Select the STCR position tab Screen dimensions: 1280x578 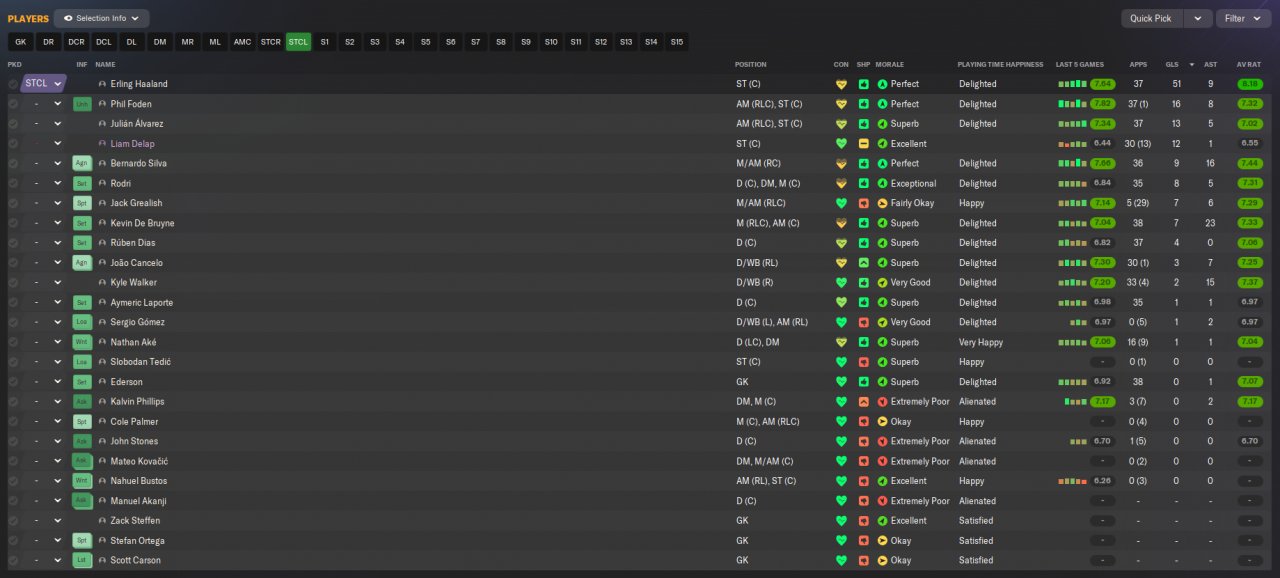[x=270, y=42]
